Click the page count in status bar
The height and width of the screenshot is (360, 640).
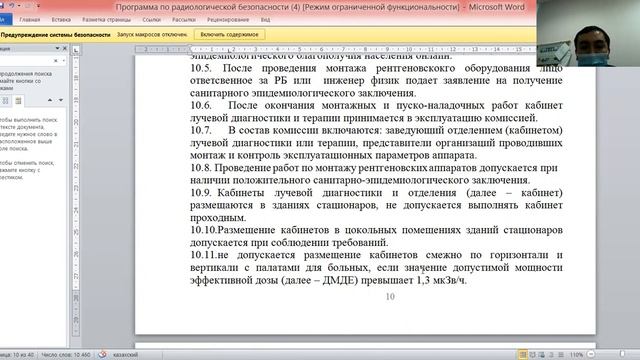coord(17,355)
